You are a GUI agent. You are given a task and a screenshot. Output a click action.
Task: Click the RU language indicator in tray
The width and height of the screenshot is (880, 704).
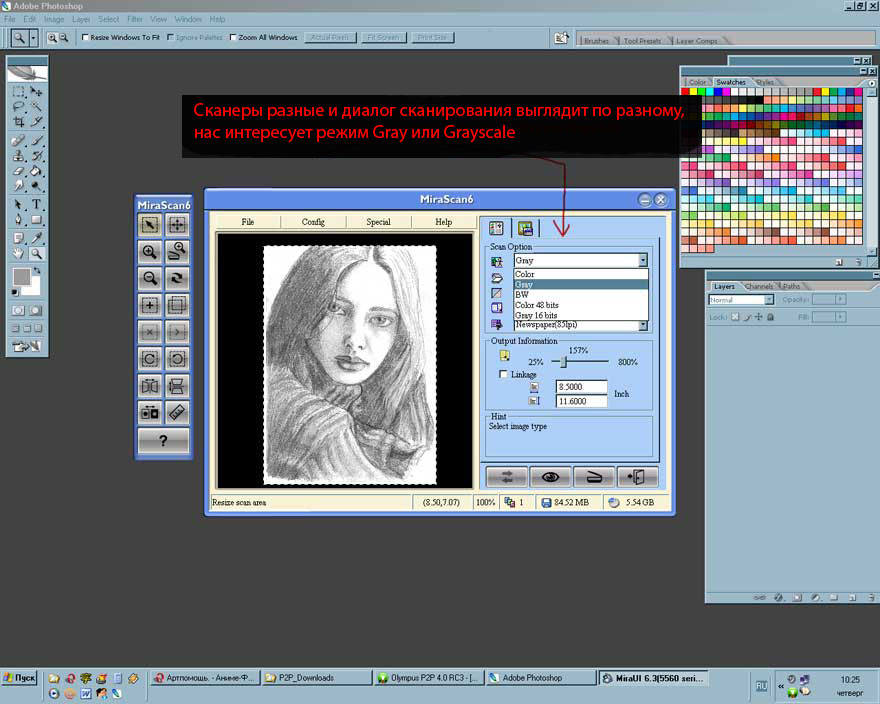(x=761, y=685)
